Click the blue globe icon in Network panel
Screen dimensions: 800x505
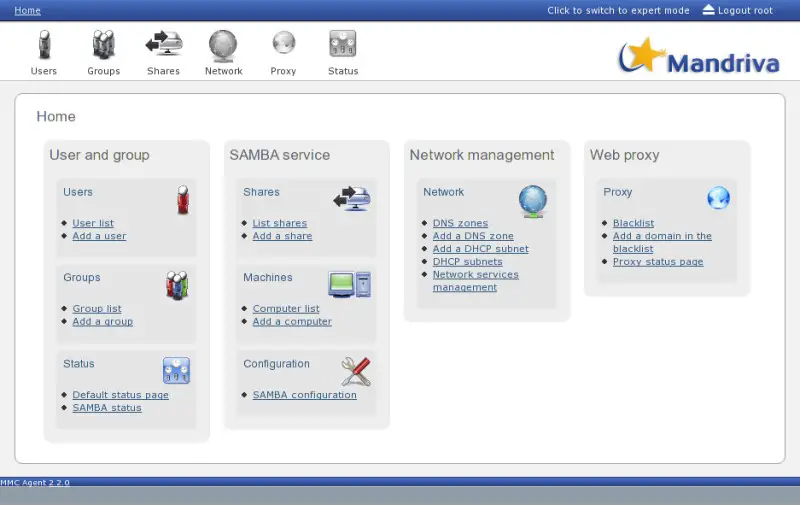(533, 201)
